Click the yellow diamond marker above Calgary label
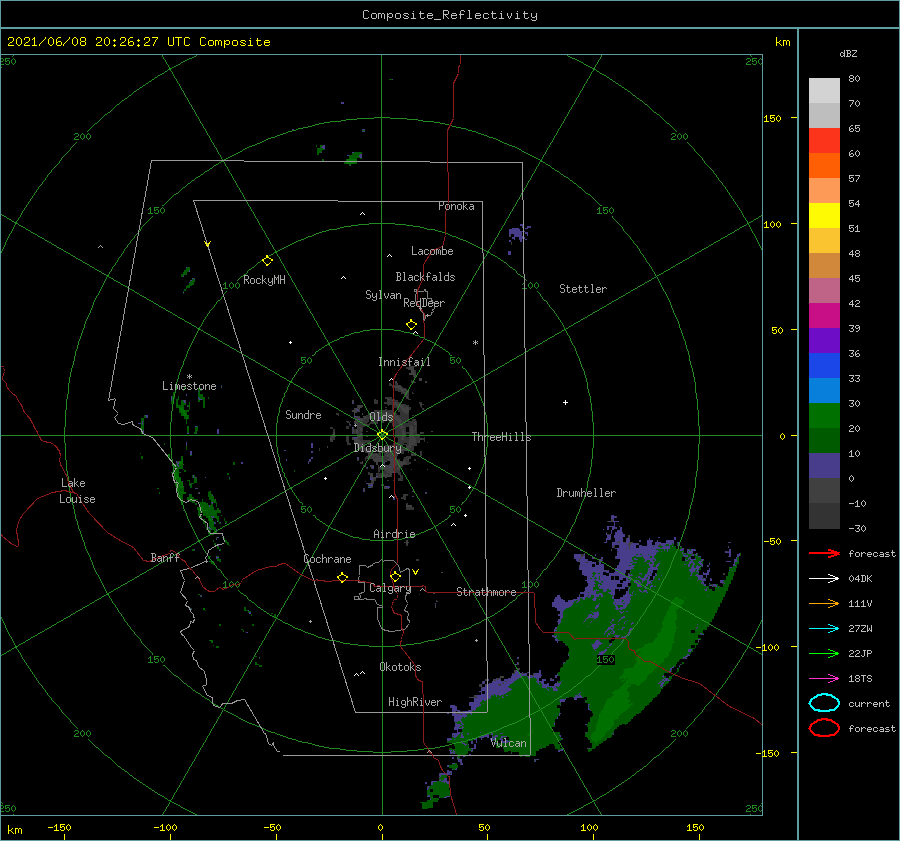900x841 pixels. 395,576
